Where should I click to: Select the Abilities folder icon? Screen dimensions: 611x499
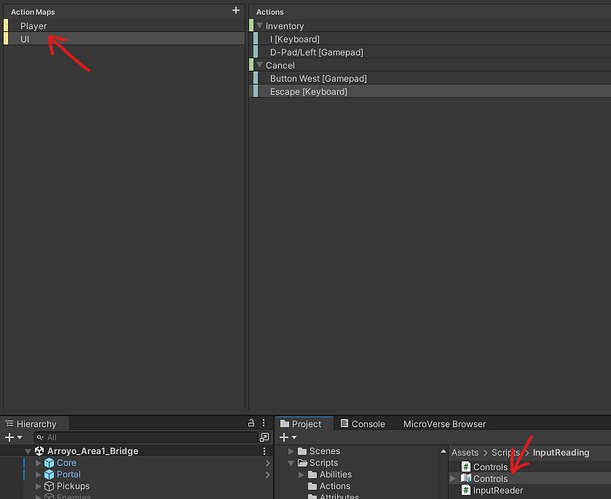313,474
